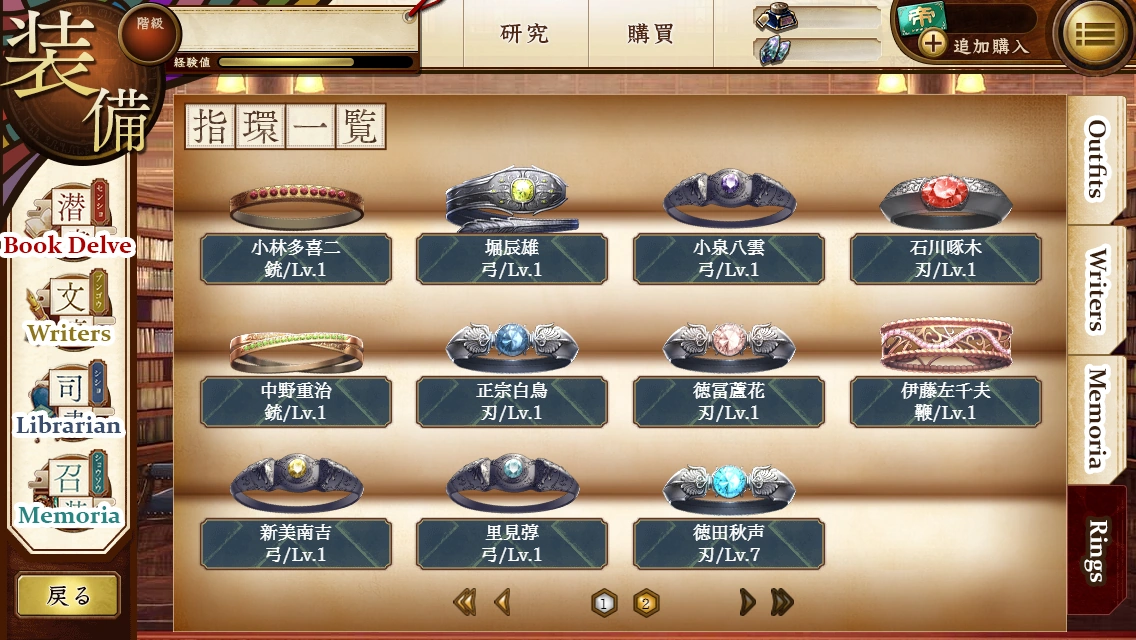Switch to the Memoria side tab
This screenshot has height=640, width=1136.
click(x=1095, y=418)
